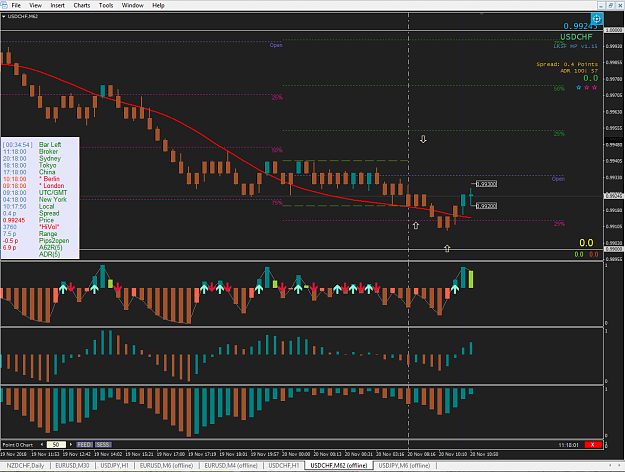This screenshot has width=625, height=472.
Task: Click the upper price label box on chart
Action: (486, 184)
